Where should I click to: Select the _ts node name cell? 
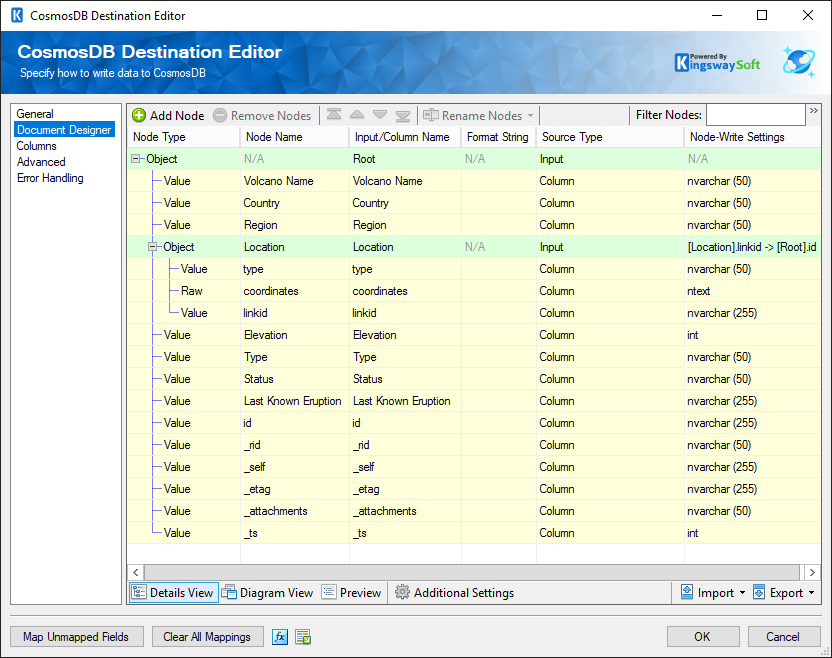coord(294,533)
